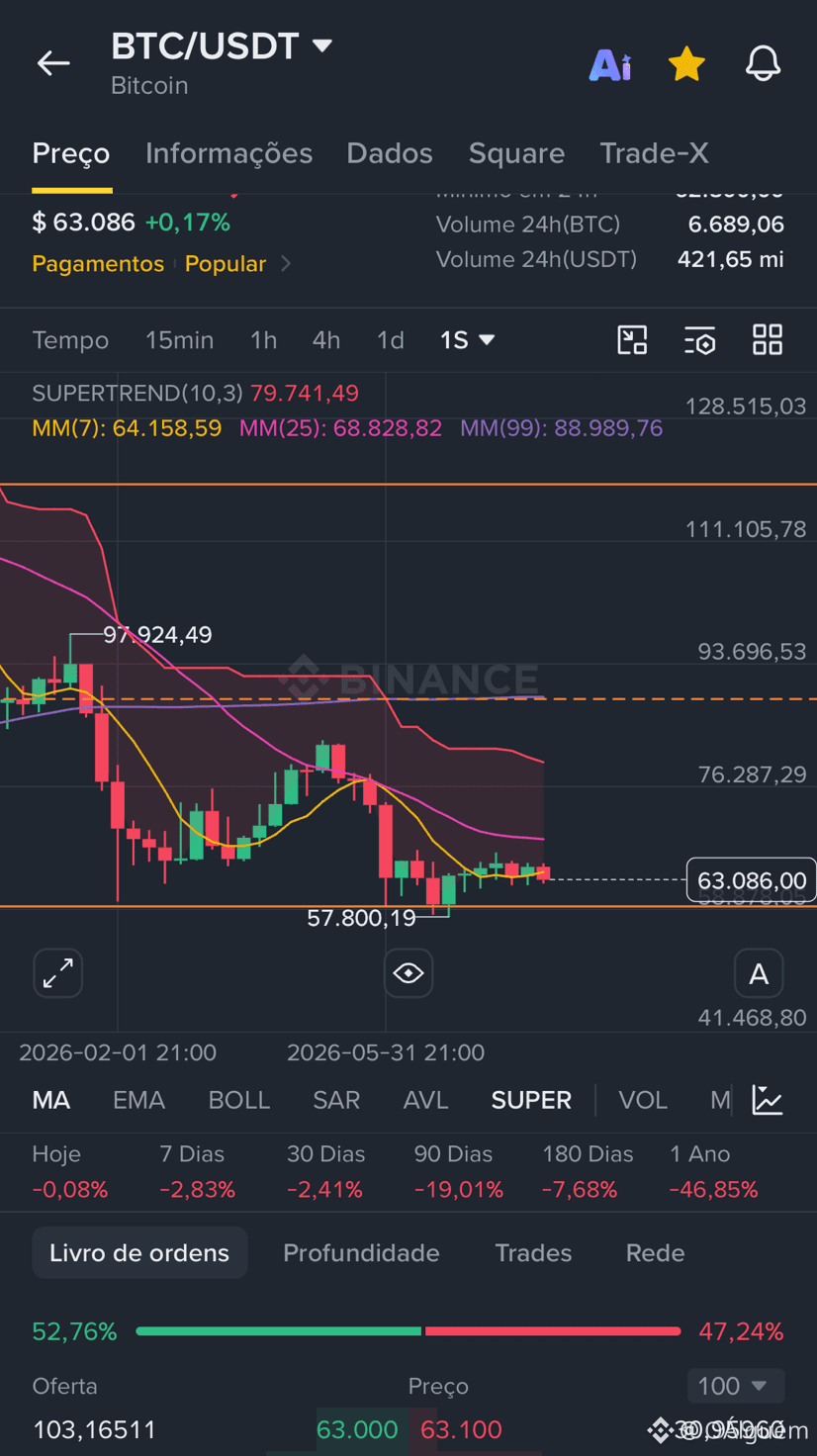Tap the 1 Ano performance -46,85%

[713, 1189]
